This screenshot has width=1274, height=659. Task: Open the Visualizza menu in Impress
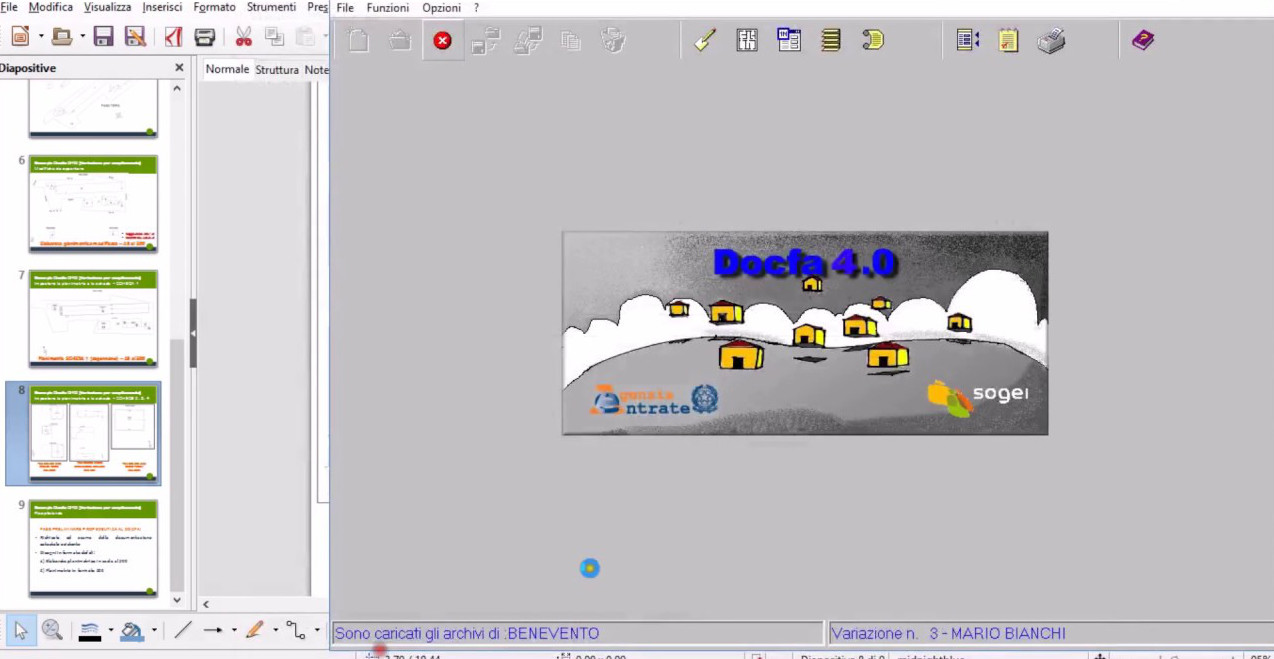[x=108, y=7]
